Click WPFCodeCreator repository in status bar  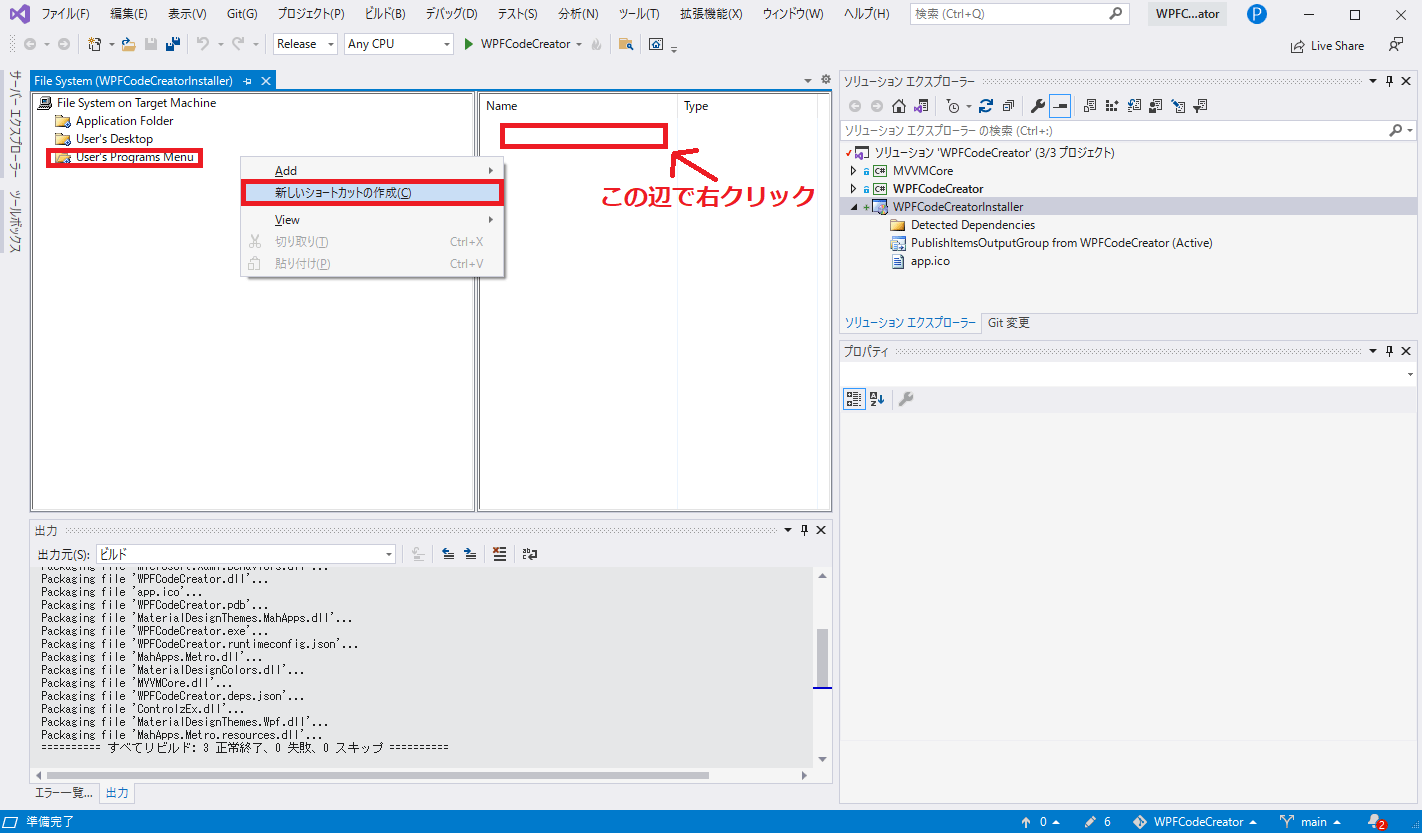click(1194, 822)
